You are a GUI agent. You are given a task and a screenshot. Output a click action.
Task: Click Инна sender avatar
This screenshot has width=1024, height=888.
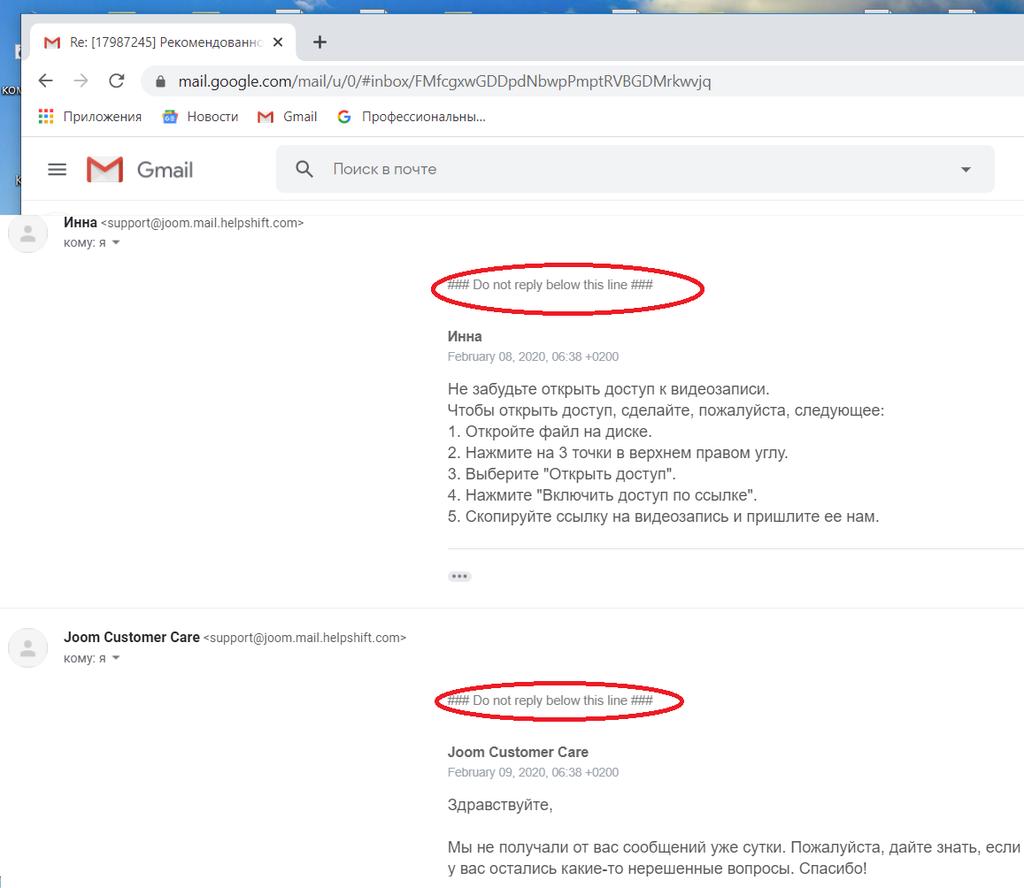tap(28, 233)
